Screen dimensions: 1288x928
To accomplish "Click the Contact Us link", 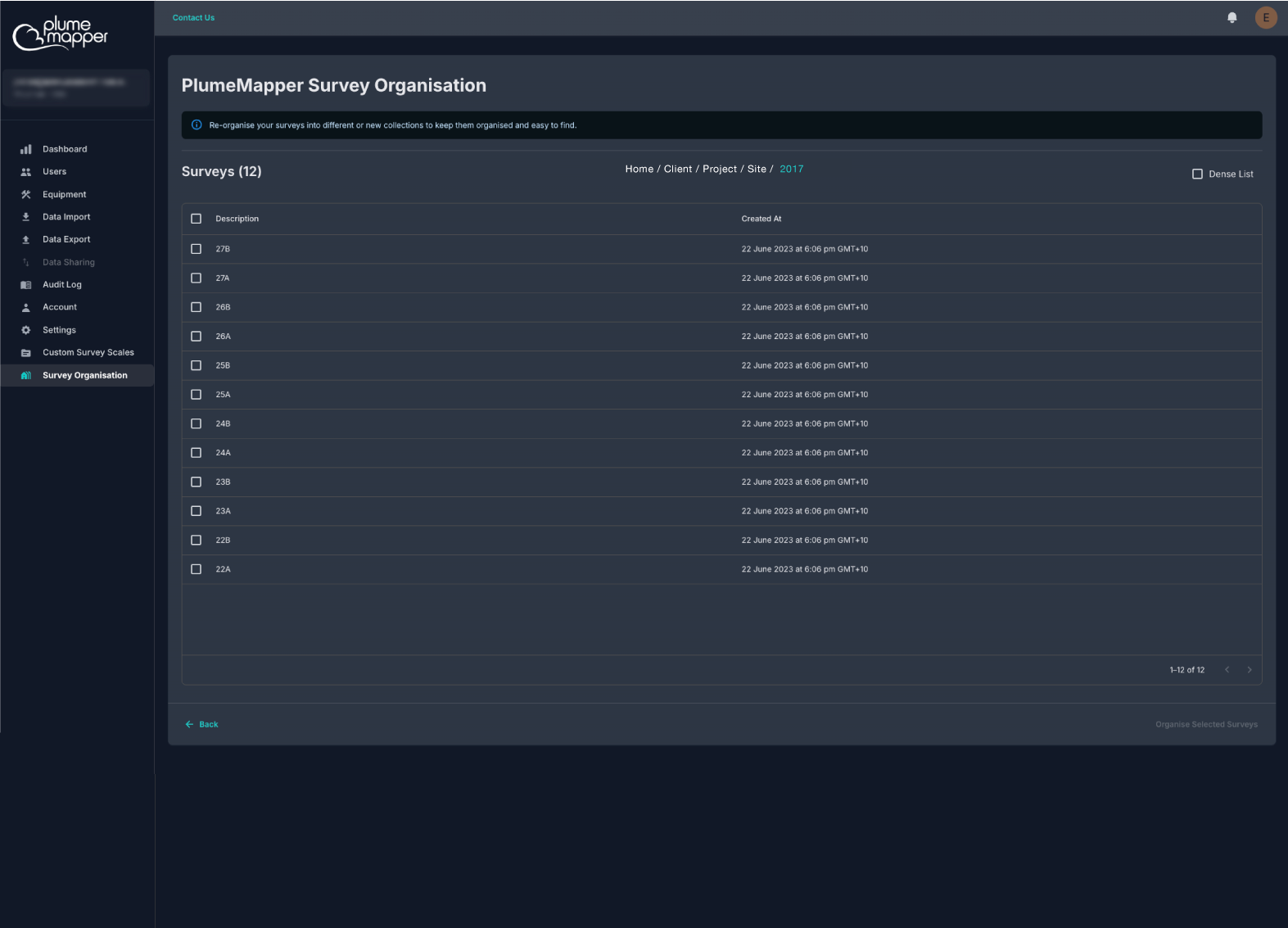I will tap(193, 18).
